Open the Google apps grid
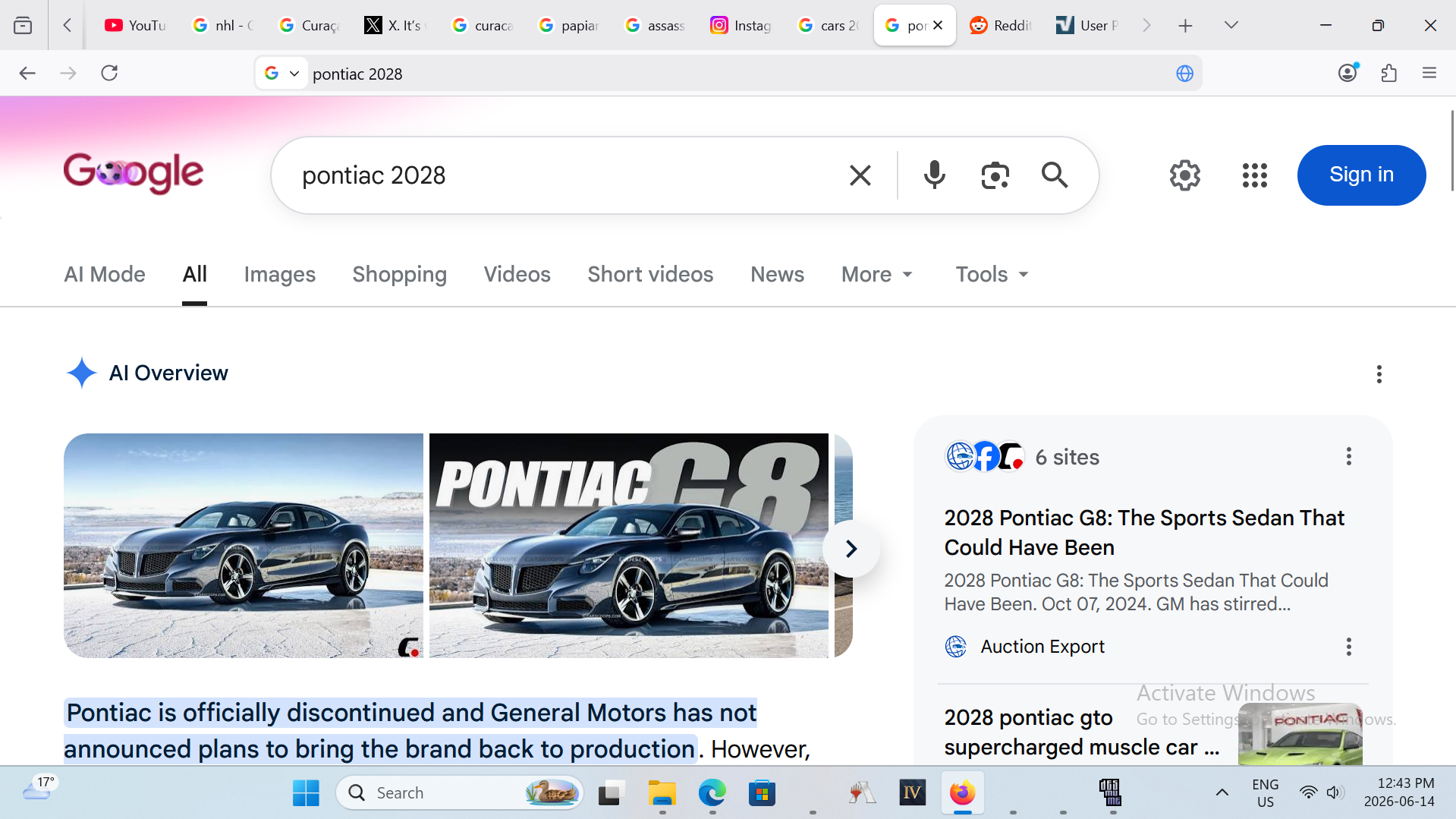The width and height of the screenshot is (1456, 819). (1254, 175)
